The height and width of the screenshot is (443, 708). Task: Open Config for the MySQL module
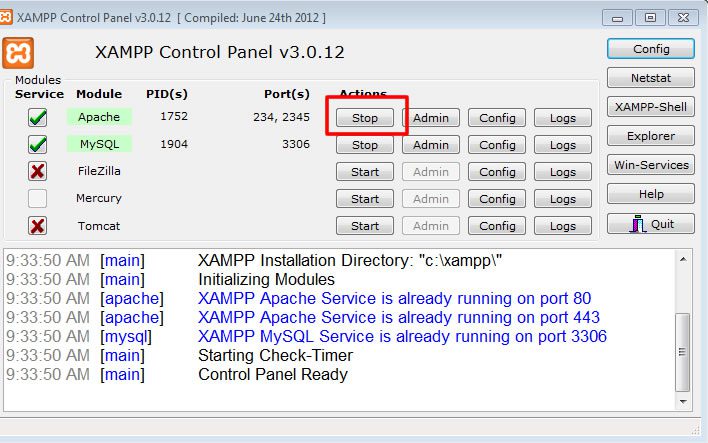(x=497, y=145)
